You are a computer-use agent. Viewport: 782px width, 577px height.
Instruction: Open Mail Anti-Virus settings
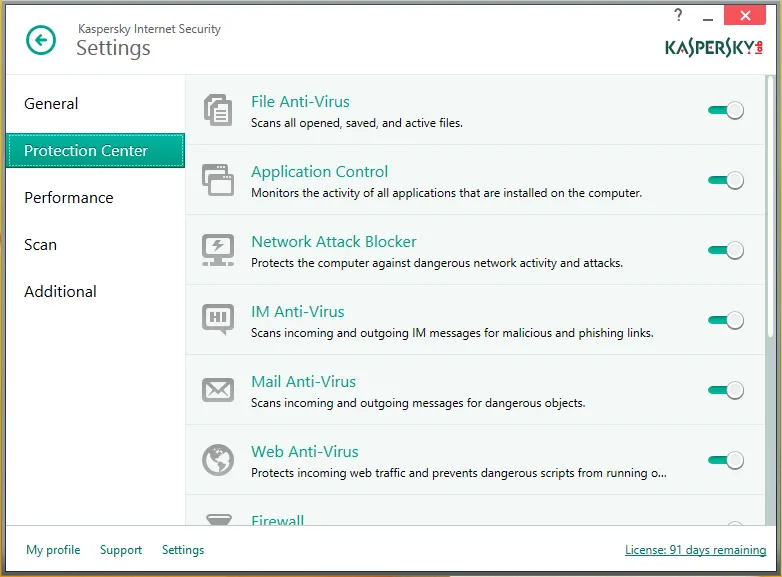(x=303, y=382)
